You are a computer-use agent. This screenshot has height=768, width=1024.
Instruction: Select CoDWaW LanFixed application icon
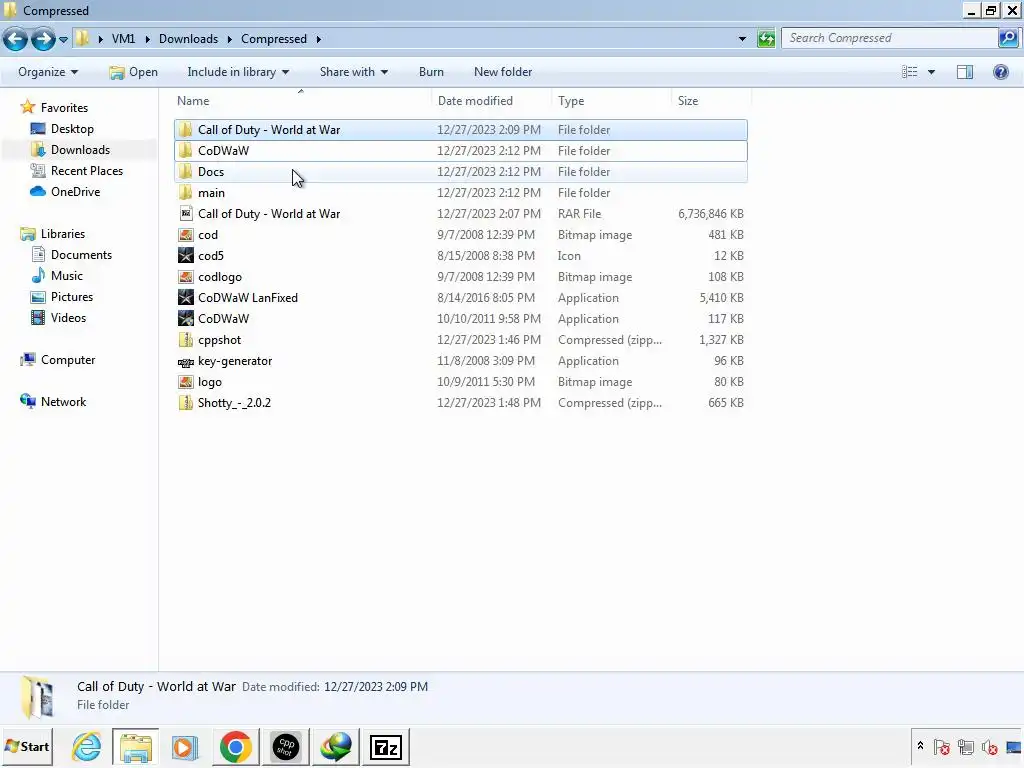click(x=185, y=298)
